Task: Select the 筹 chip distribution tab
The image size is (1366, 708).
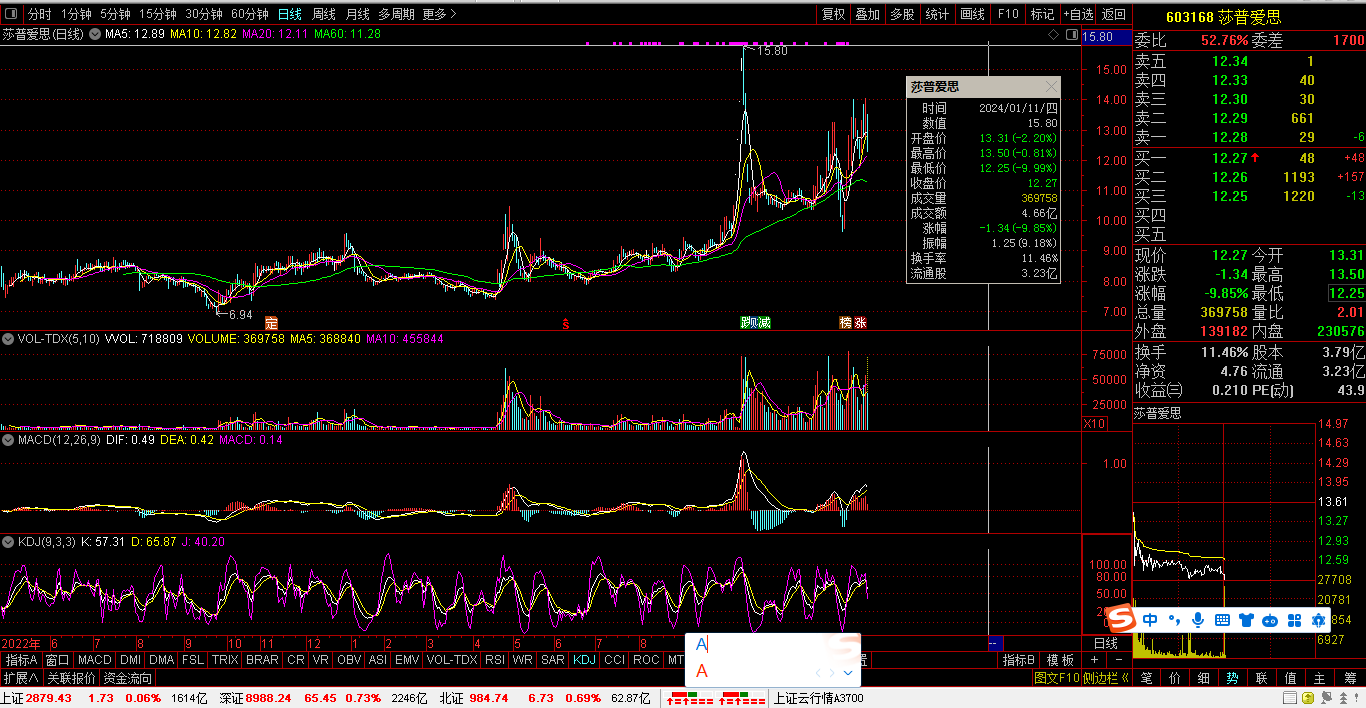Action: click(1350, 678)
